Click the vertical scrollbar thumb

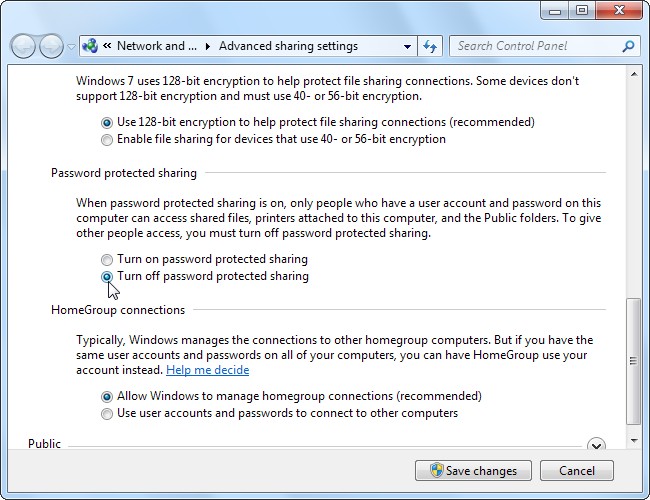pyautogui.click(x=633, y=361)
